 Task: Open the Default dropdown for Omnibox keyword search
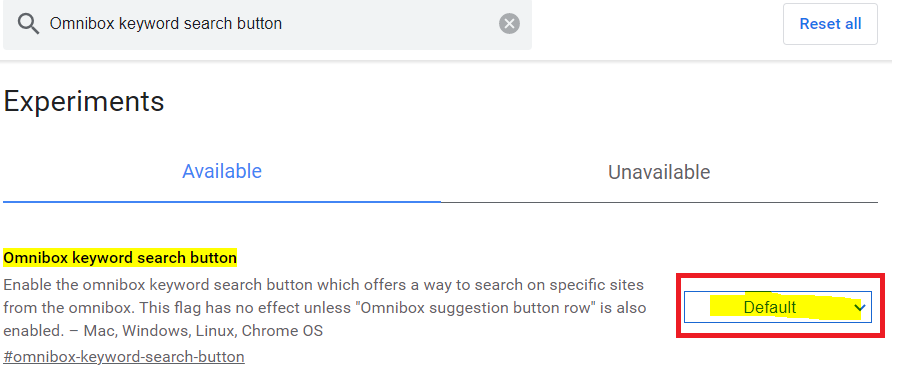pyautogui.click(x=778, y=307)
